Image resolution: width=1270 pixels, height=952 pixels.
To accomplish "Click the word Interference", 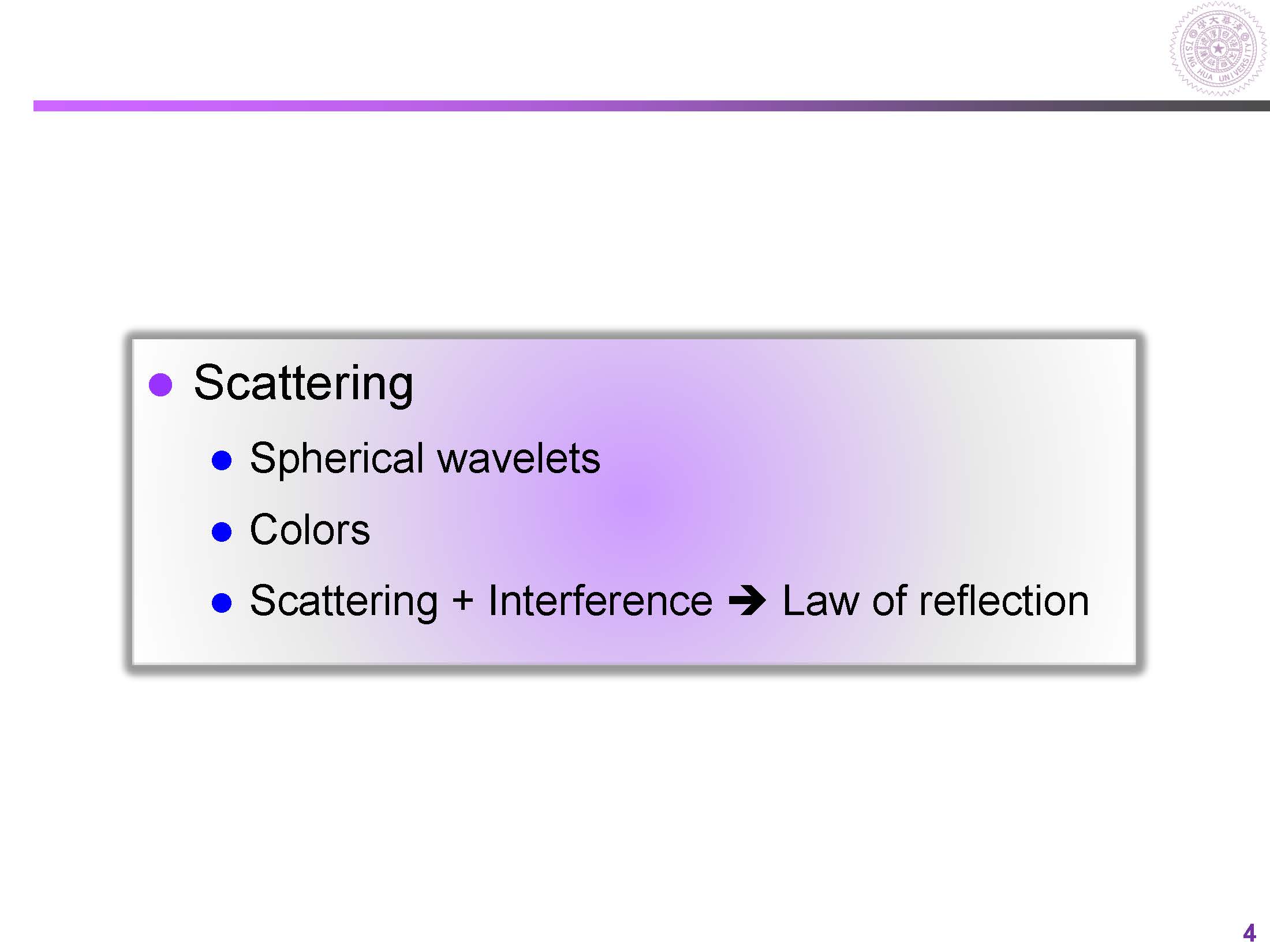I will pos(600,601).
